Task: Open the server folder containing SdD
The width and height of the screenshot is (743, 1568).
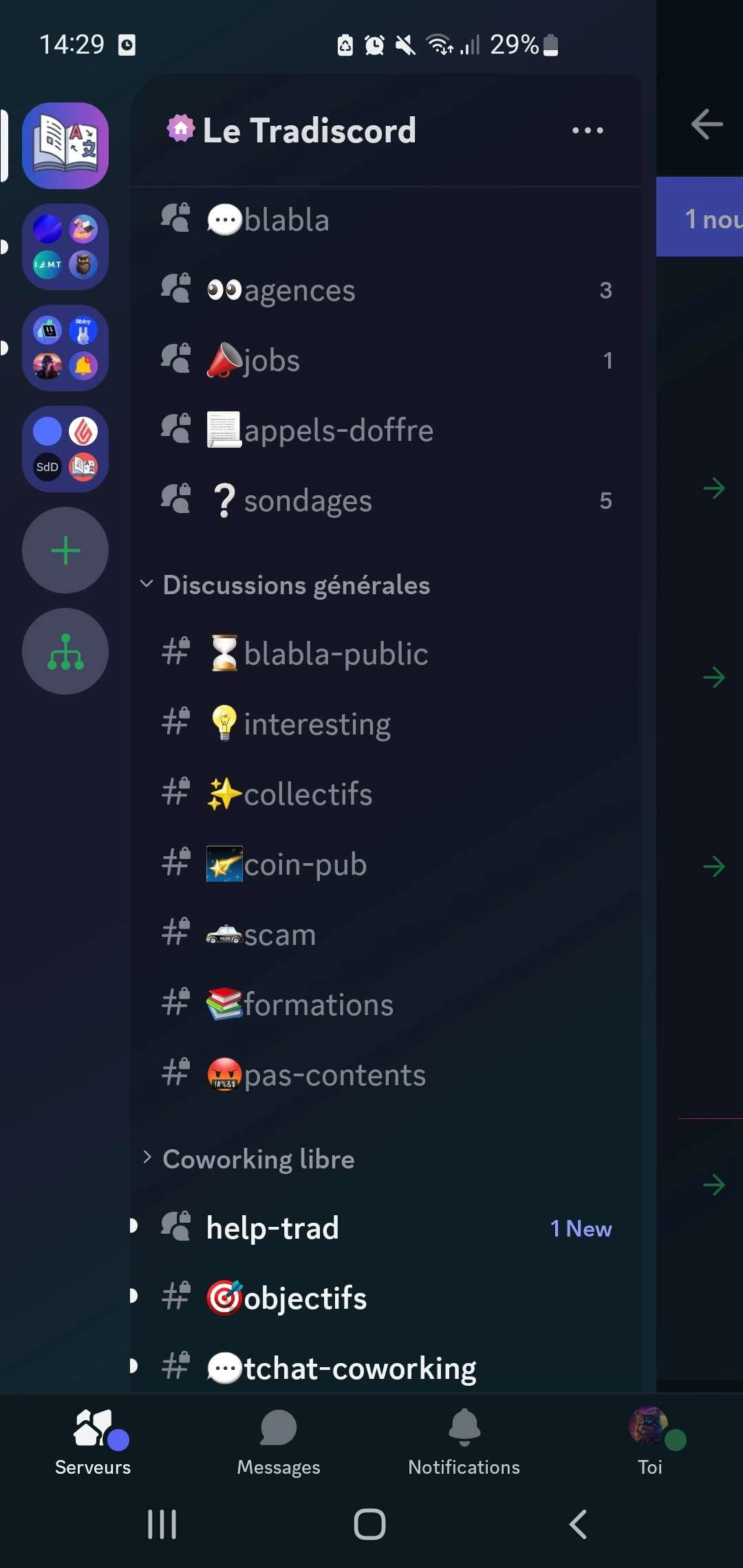Action: pos(65,449)
